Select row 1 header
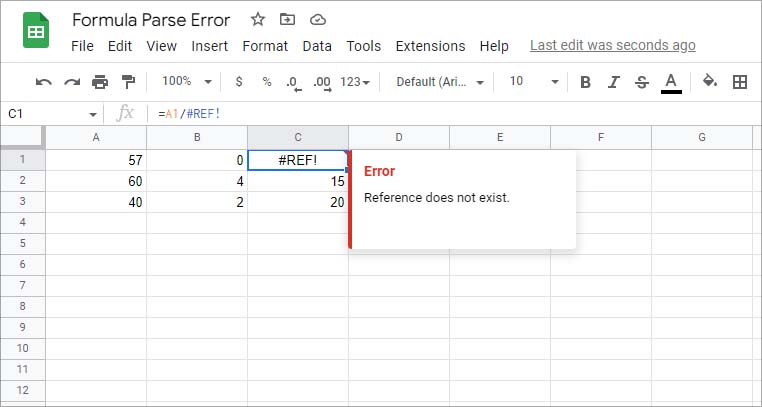762x407 pixels. [x=23, y=159]
